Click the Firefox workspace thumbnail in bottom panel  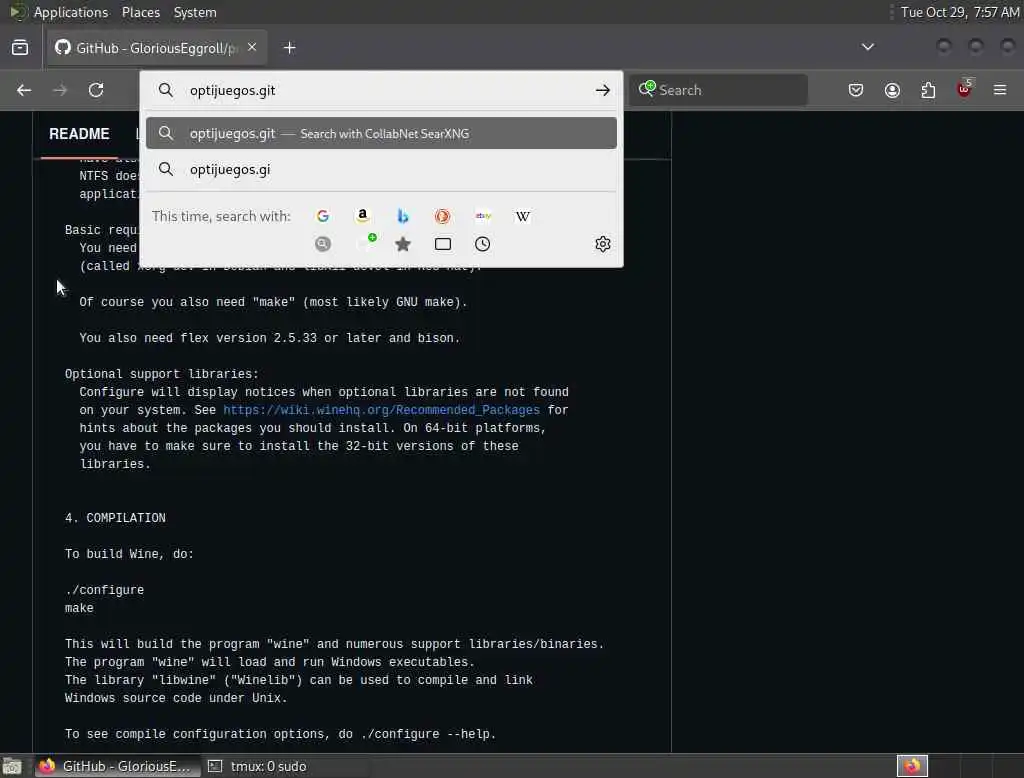(912, 766)
